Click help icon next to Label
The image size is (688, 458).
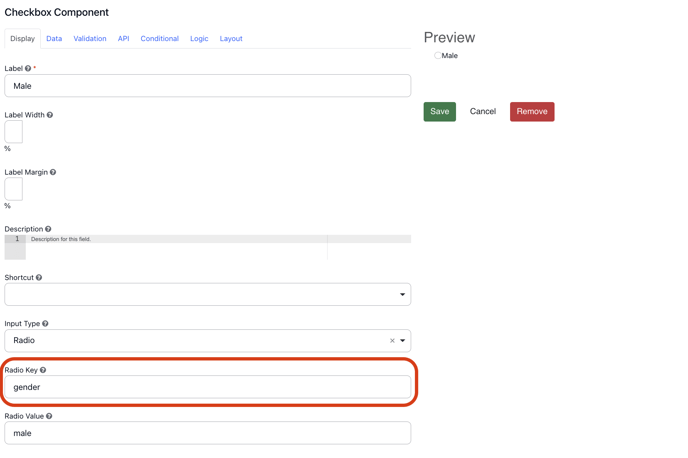[28, 69]
